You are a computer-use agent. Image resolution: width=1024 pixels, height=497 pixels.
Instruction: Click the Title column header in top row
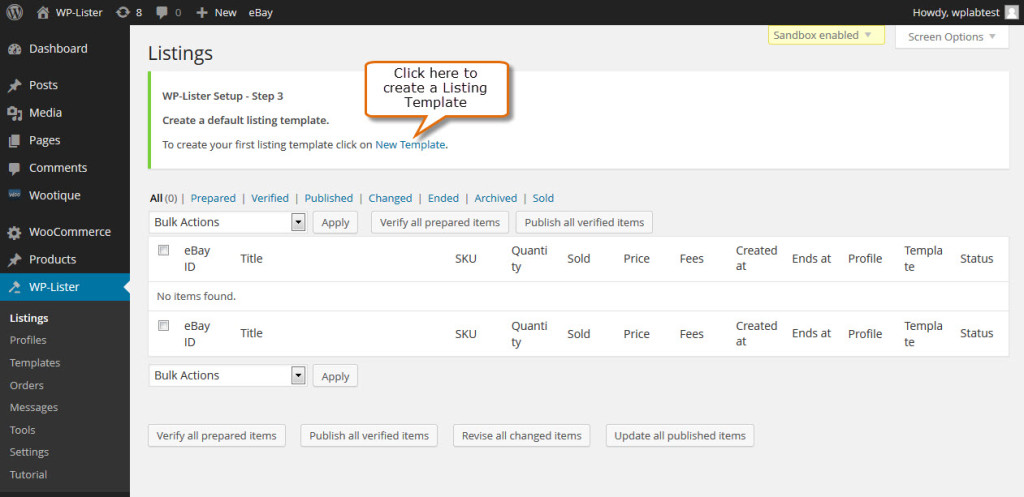(251, 259)
